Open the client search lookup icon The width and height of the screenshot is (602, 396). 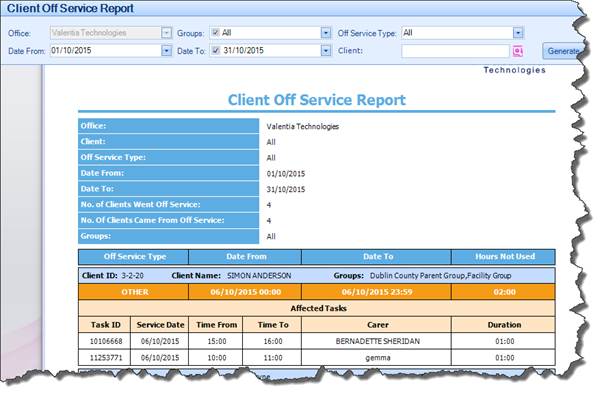point(518,51)
